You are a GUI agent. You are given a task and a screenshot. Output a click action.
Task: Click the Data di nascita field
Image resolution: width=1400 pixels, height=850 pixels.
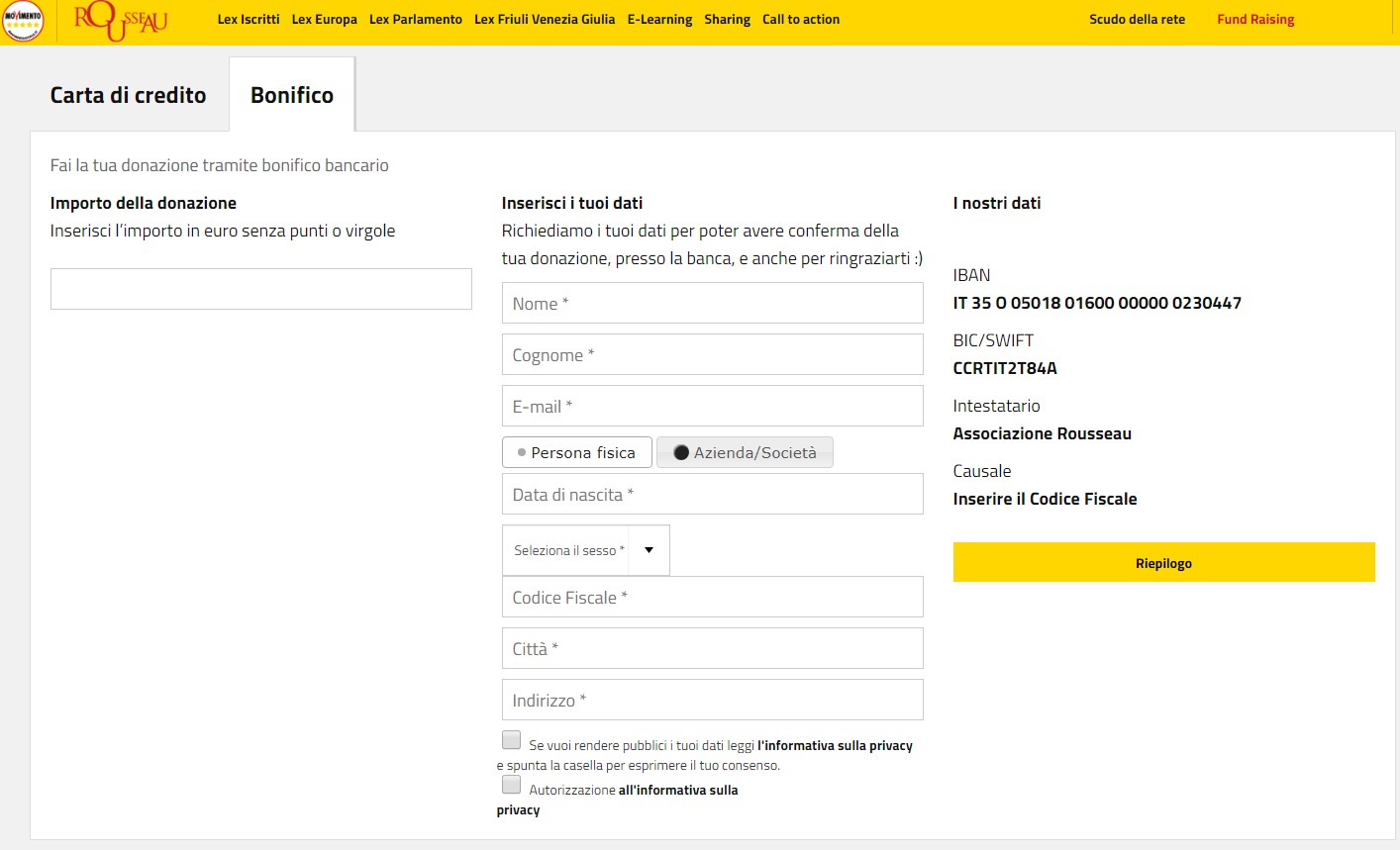coord(713,494)
